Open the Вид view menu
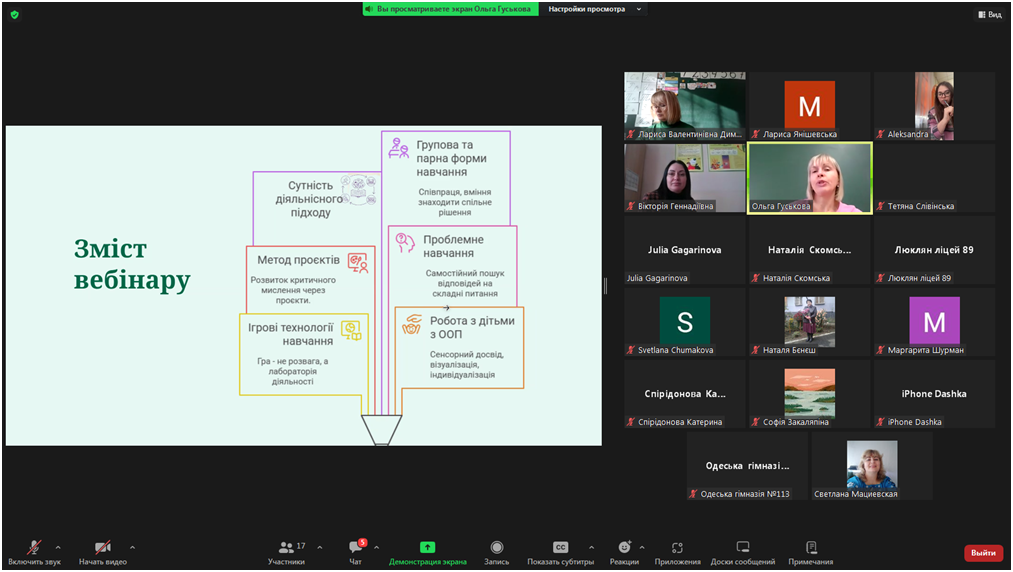 click(988, 14)
